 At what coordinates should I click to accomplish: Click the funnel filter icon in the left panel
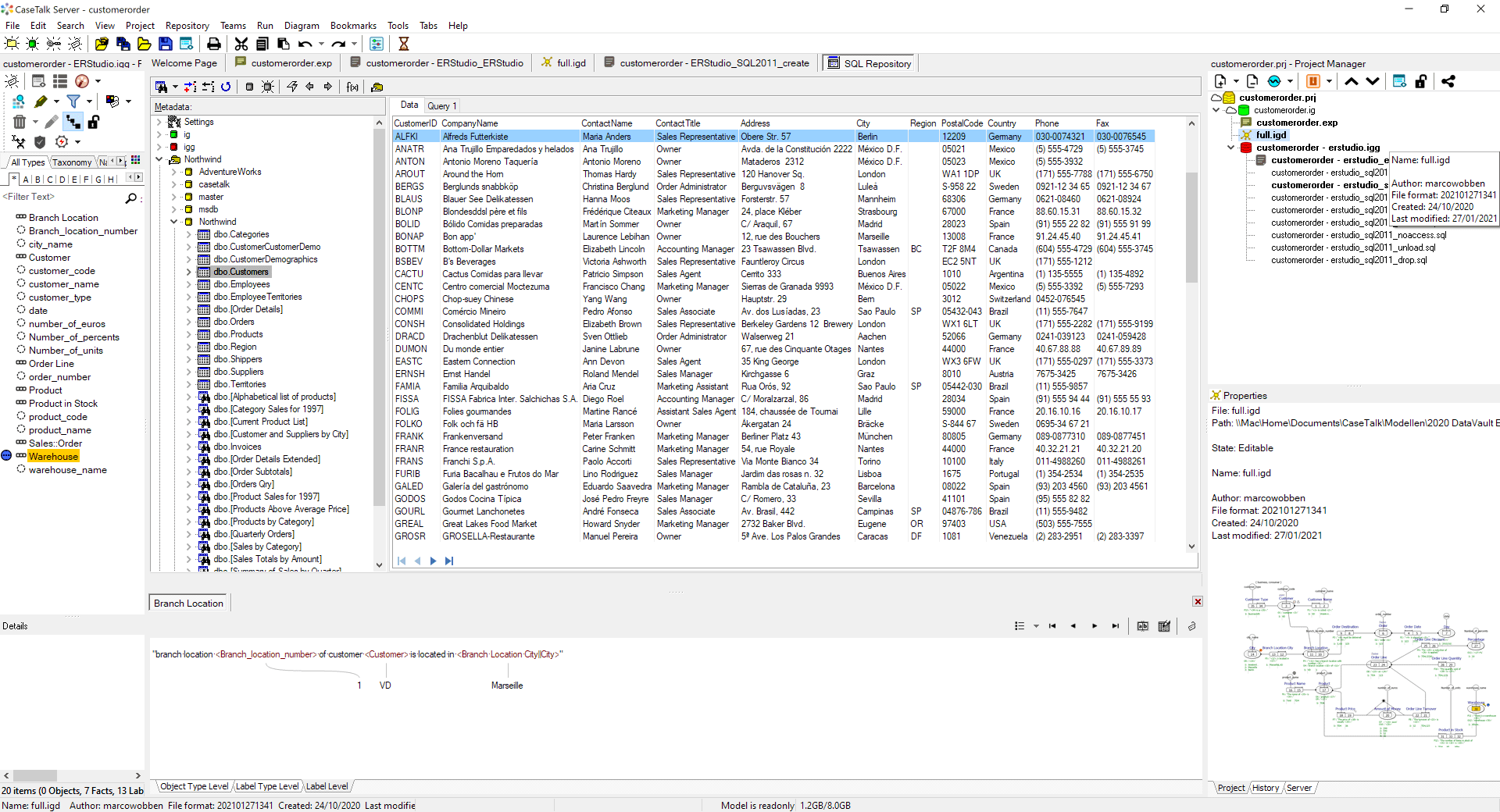click(73, 101)
